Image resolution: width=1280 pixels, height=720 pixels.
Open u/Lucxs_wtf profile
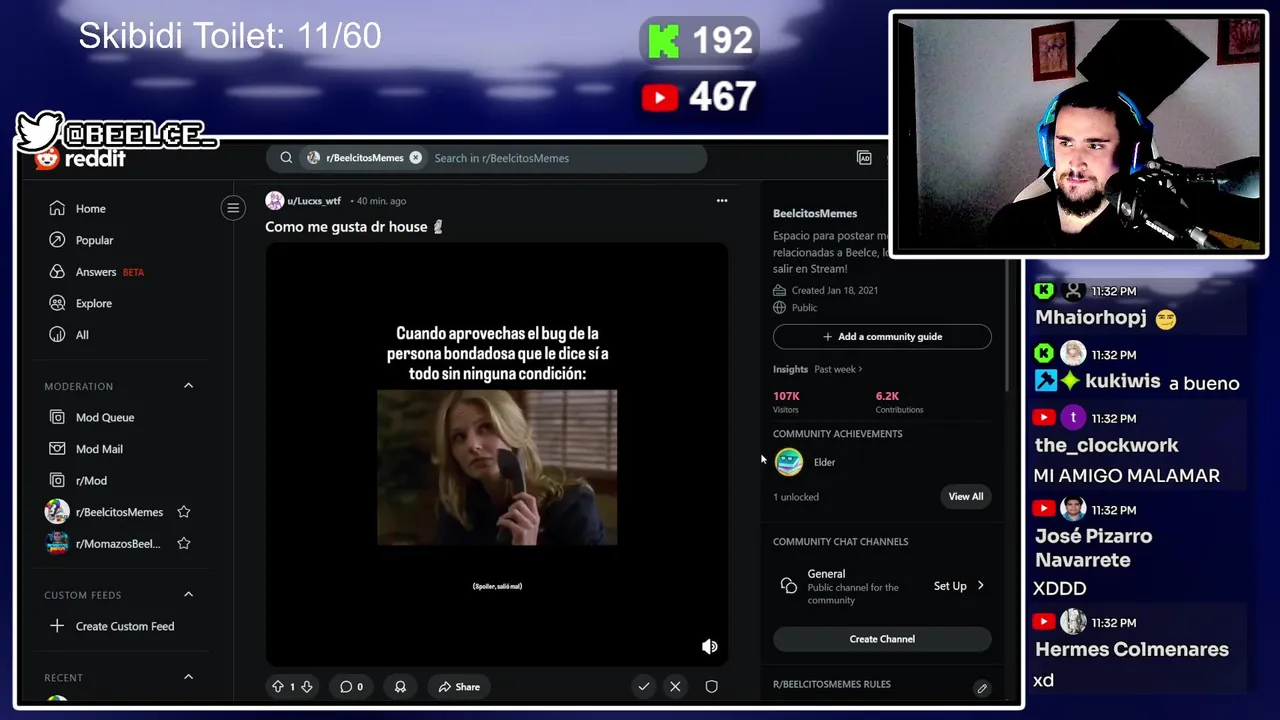tap(314, 201)
